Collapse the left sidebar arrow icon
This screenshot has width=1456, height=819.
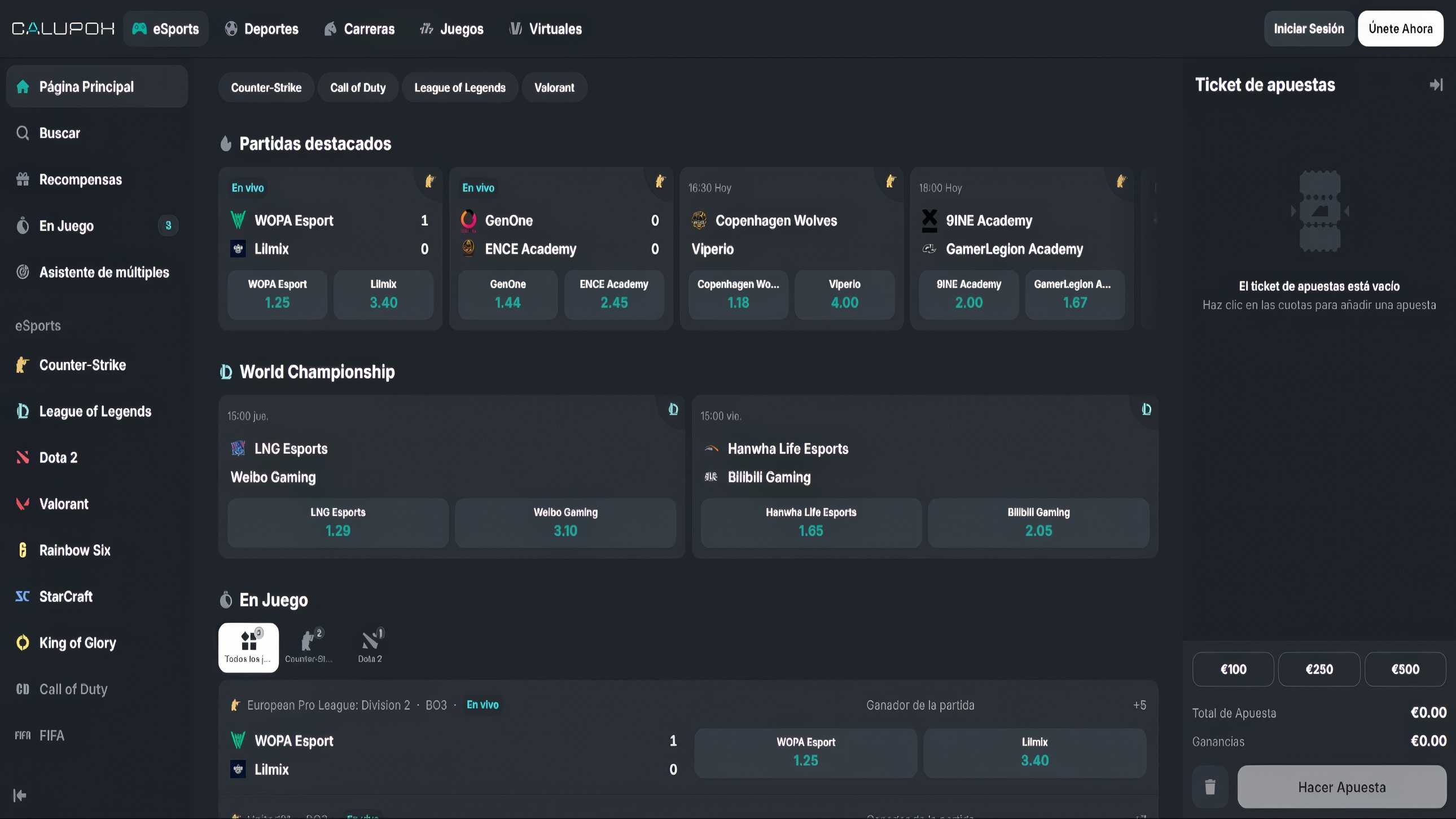[x=20, y=795]
